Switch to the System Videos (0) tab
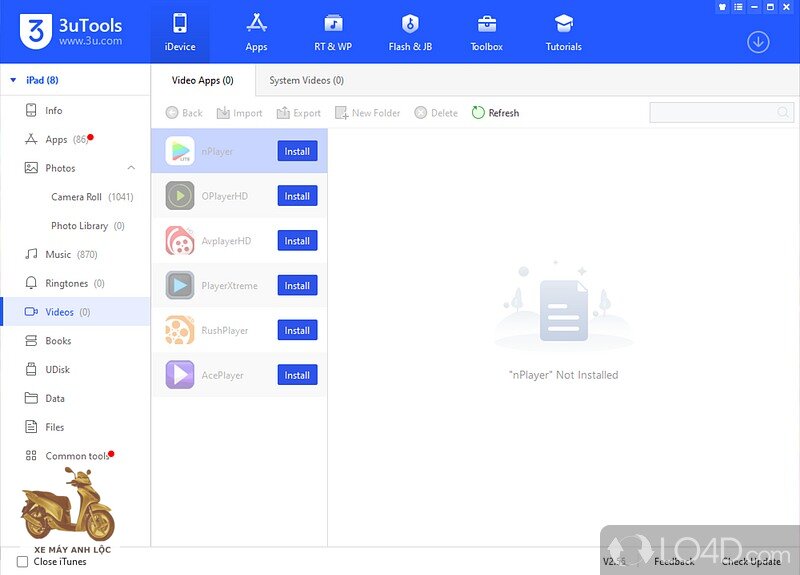Viewport: 800px width, 575px height. [307, 80]
